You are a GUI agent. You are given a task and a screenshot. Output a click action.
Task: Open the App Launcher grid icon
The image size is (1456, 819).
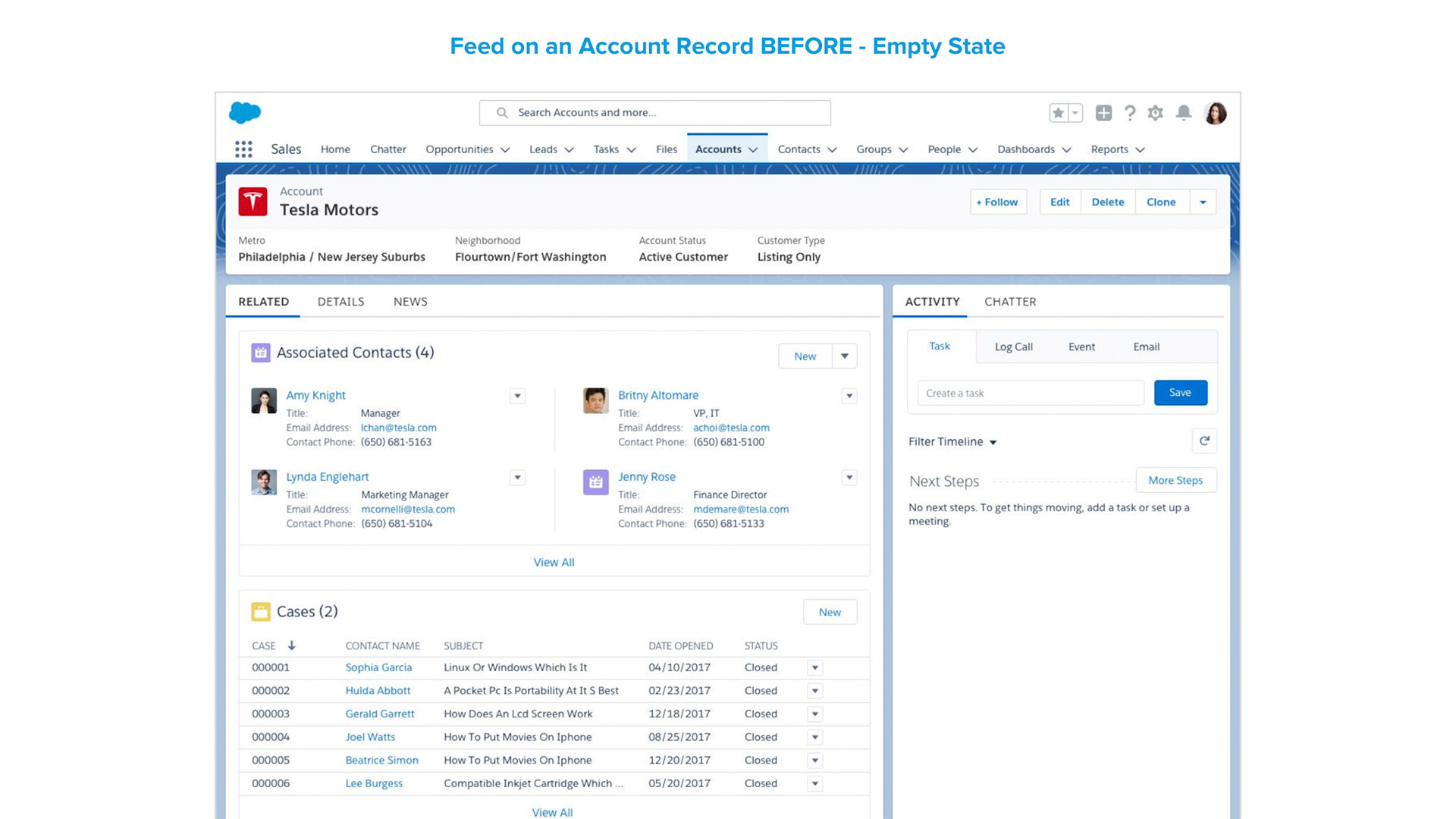tap(243, 149)
